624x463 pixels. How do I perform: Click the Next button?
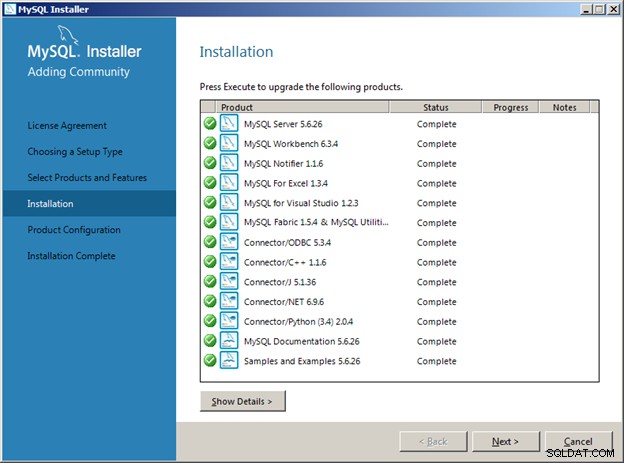505,441
